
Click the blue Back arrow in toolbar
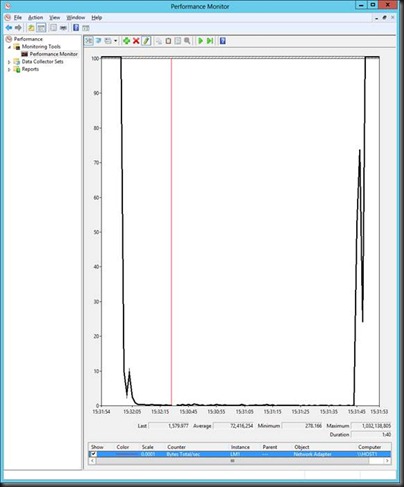[9, 28]
